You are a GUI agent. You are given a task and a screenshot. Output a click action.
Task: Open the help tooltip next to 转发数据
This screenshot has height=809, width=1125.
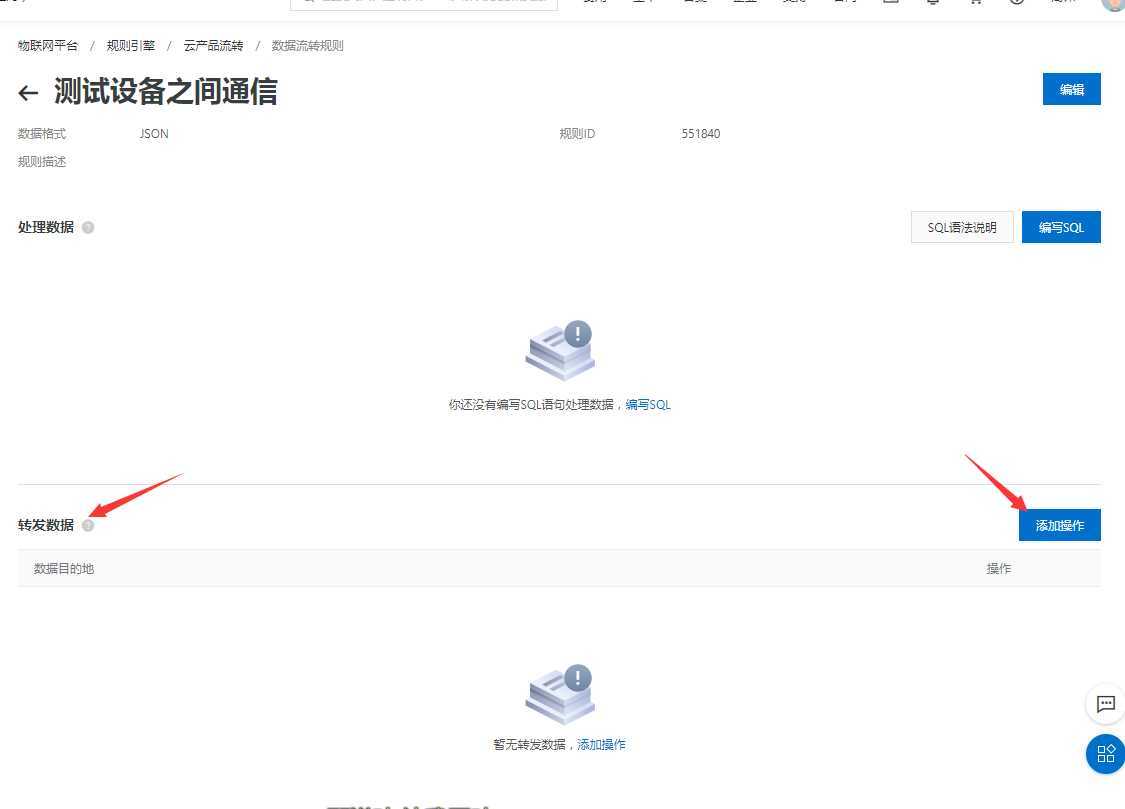[88, 525]
